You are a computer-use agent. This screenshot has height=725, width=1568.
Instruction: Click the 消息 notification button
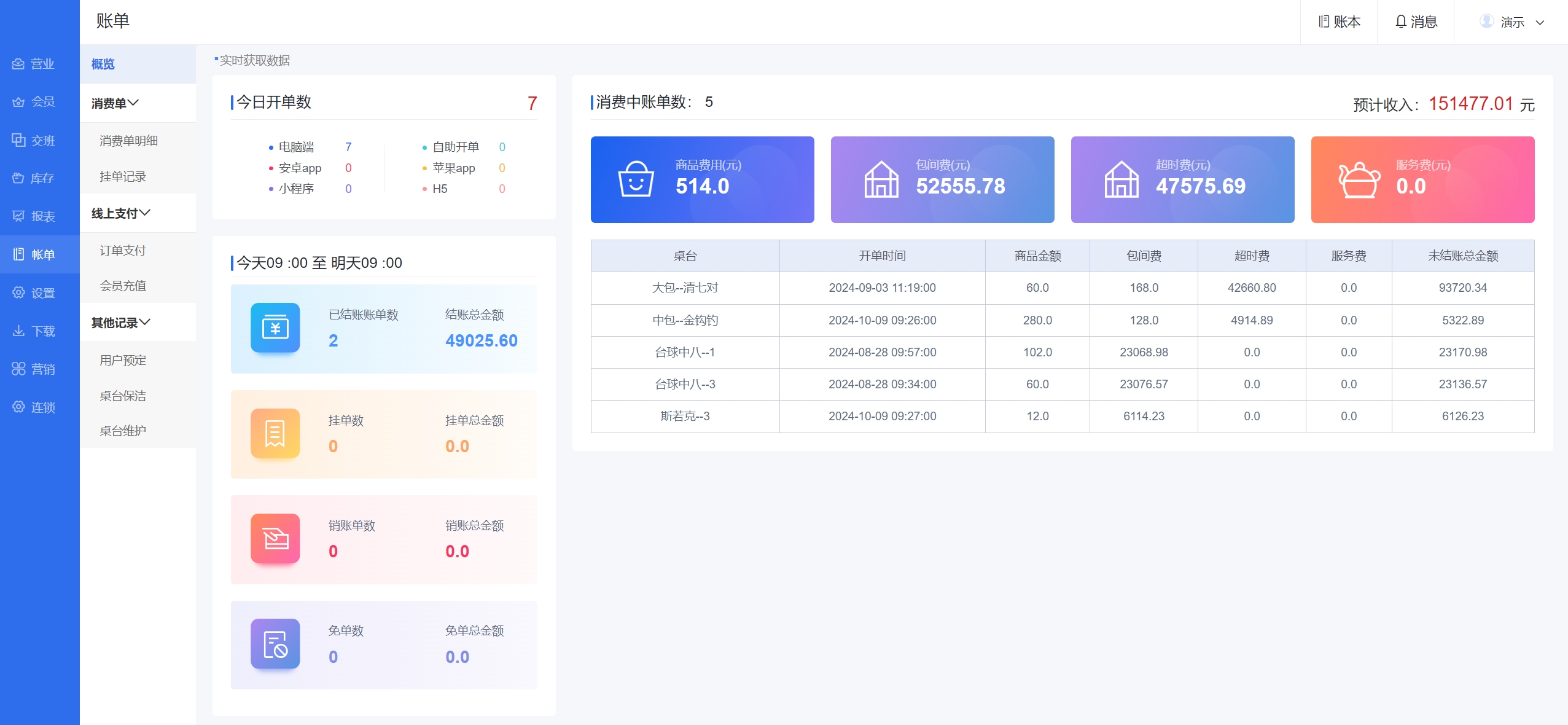[x=1416, y=22]
